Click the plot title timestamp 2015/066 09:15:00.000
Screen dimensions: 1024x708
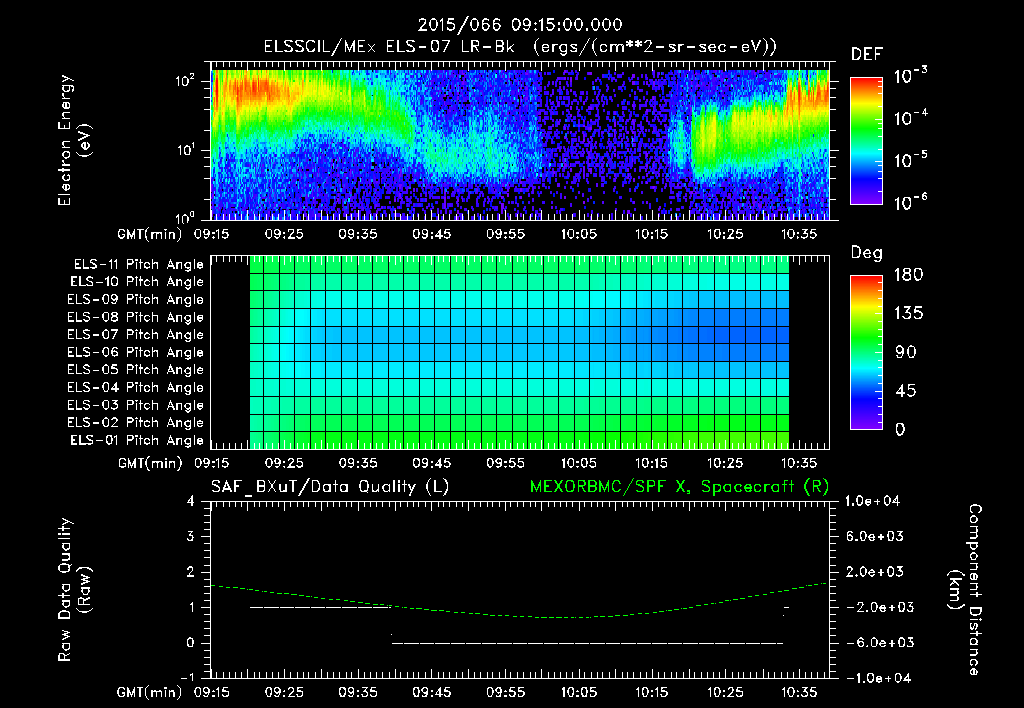pos(520,25)
